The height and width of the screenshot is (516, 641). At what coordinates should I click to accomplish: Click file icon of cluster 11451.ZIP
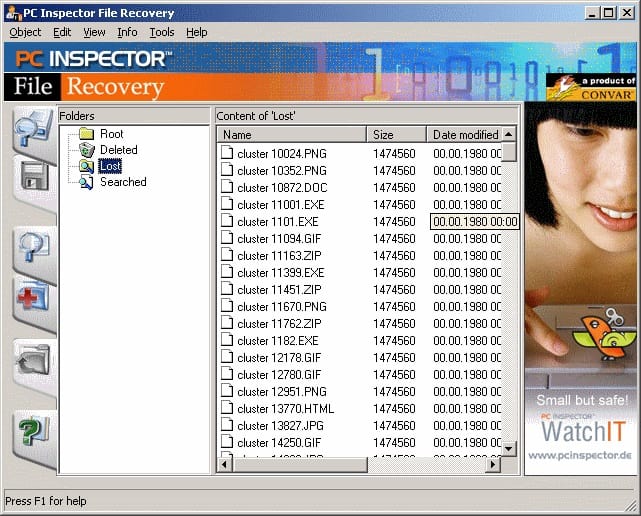tap(227, 289)
